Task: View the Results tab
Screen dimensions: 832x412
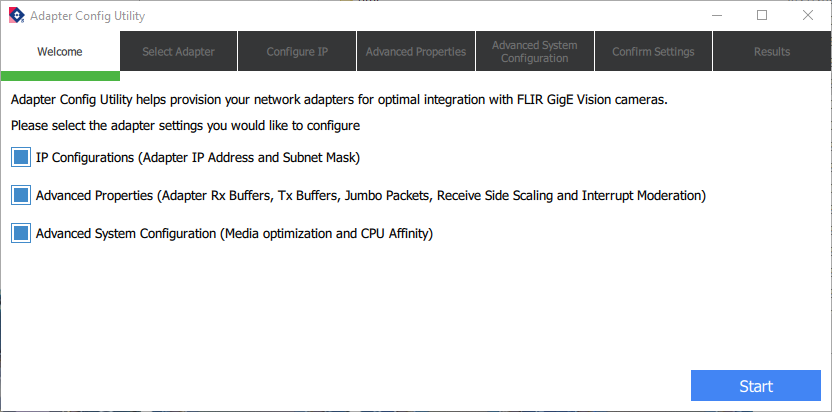Action: coord(772,52)
